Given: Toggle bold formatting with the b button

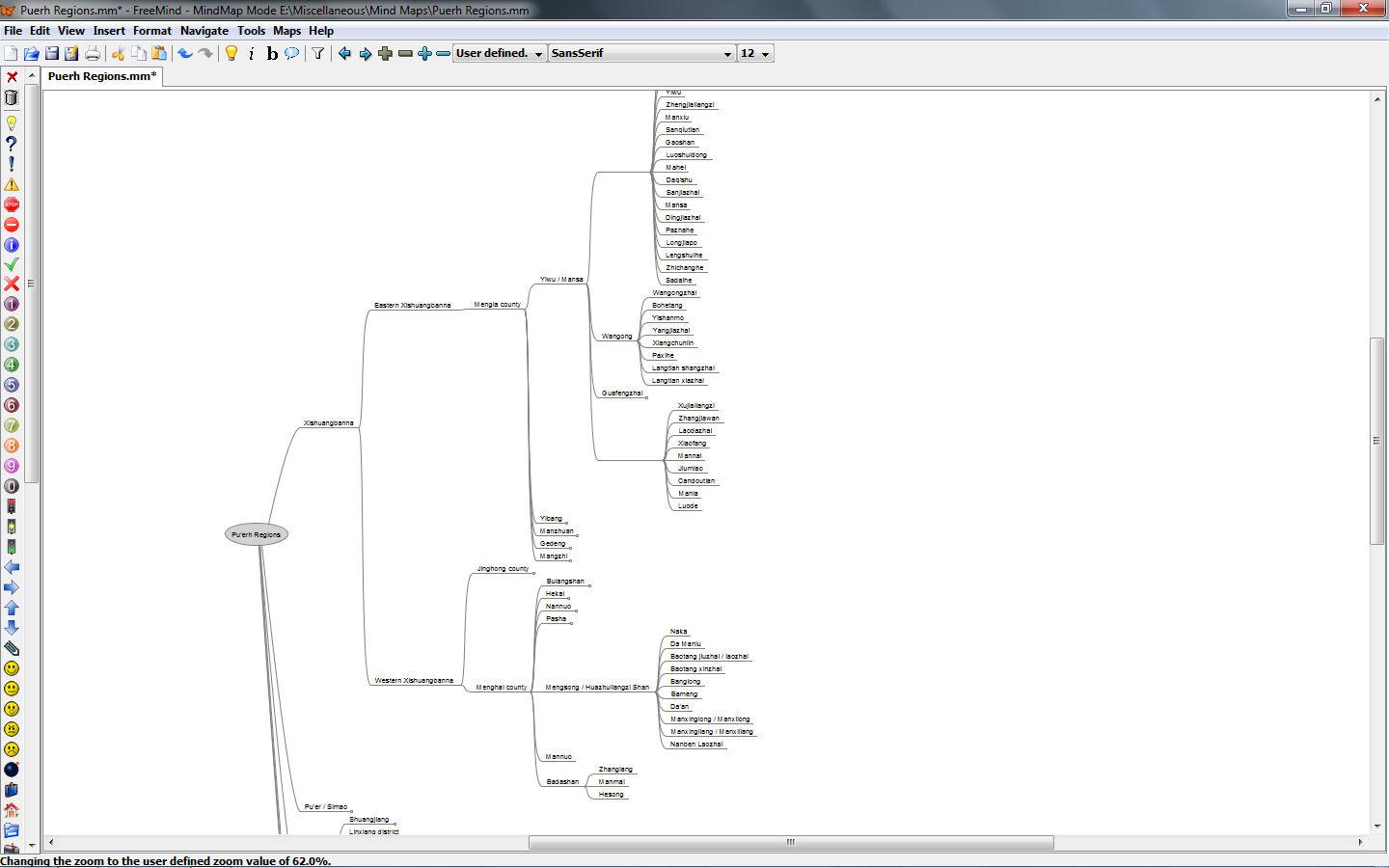Looking at the screenshot, I should coord(272,53).
